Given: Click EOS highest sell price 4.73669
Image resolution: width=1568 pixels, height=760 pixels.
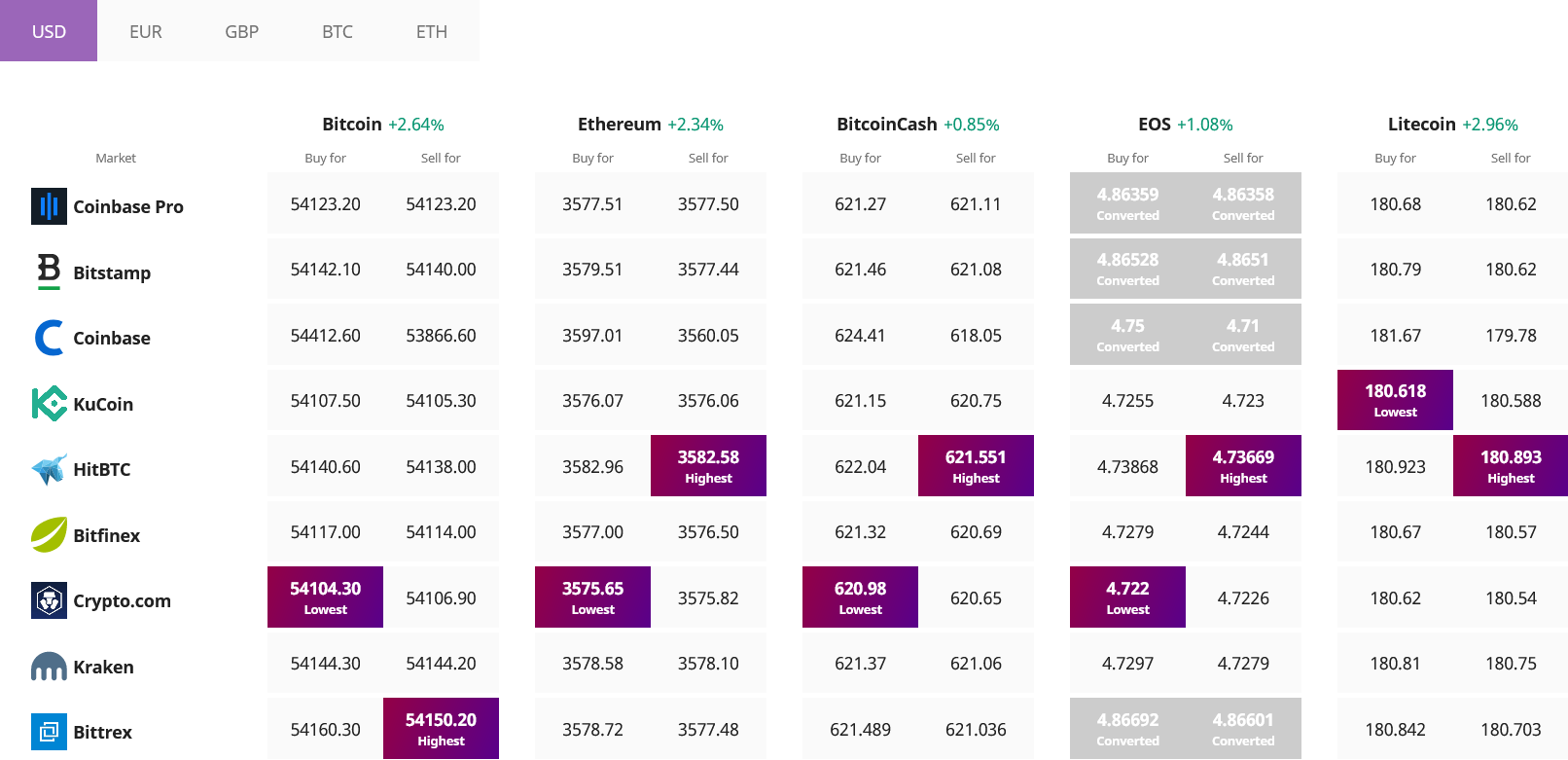Looking at the screenshot, I should pyautogui.click(x=1243, y=465).
